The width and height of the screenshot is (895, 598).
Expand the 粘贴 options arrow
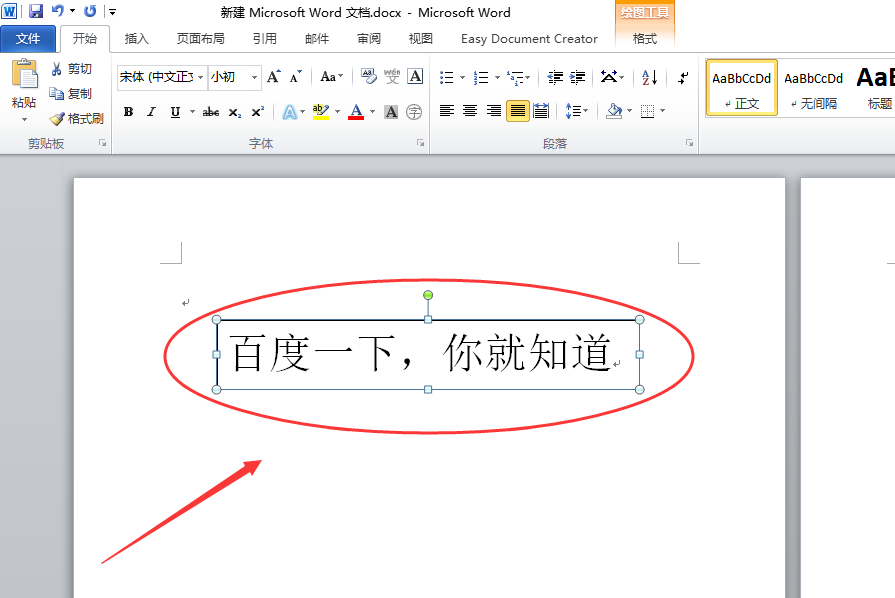click(25, 119)
